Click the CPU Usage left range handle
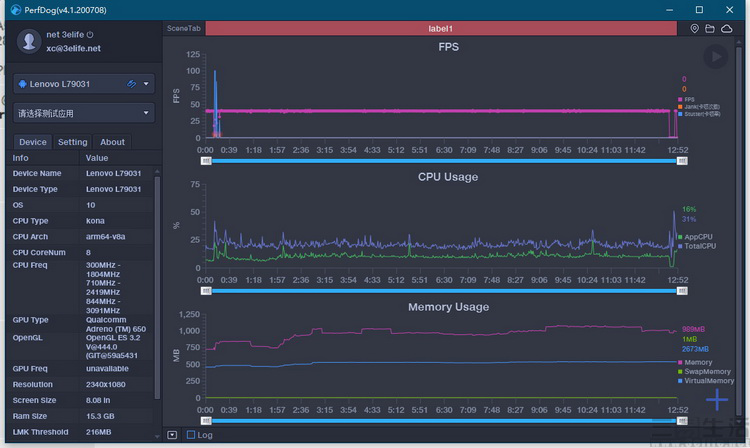The image size is (750, 448). pos(206,291)
